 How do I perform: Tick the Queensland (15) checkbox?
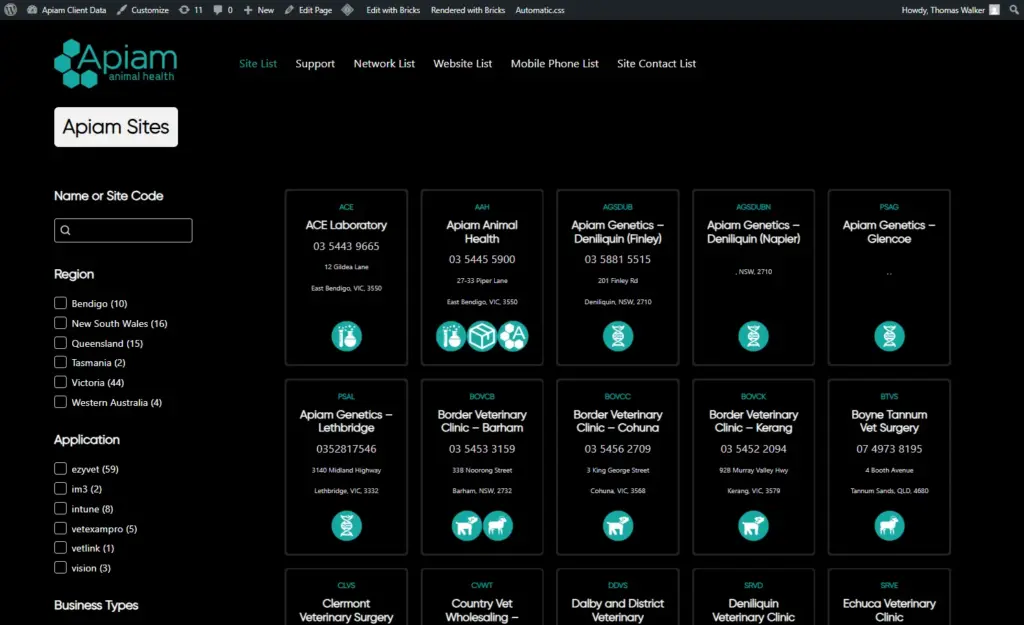point(60,343)
